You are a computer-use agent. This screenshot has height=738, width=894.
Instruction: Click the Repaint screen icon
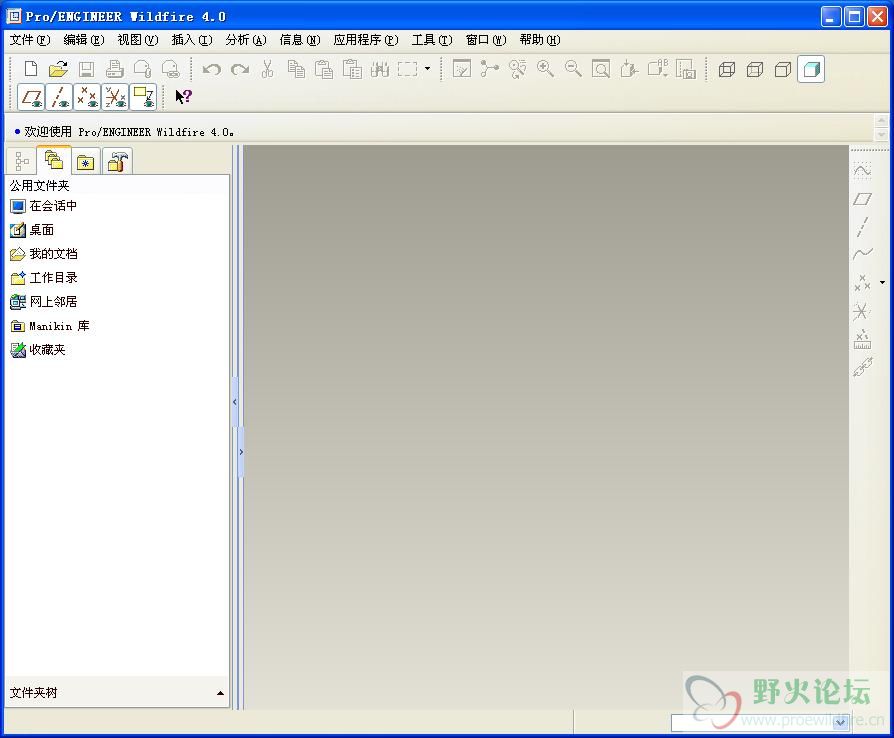click(x=462, y=69)
